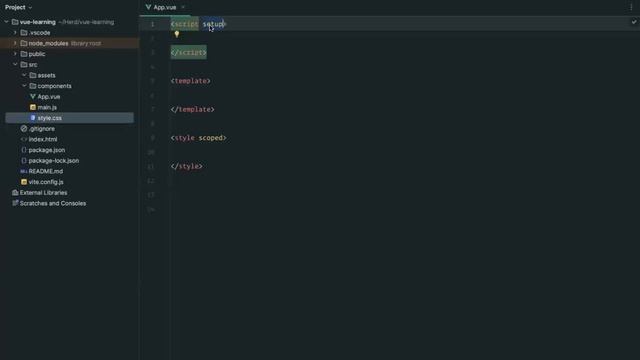Click the vite.config.js file icon

24,182
